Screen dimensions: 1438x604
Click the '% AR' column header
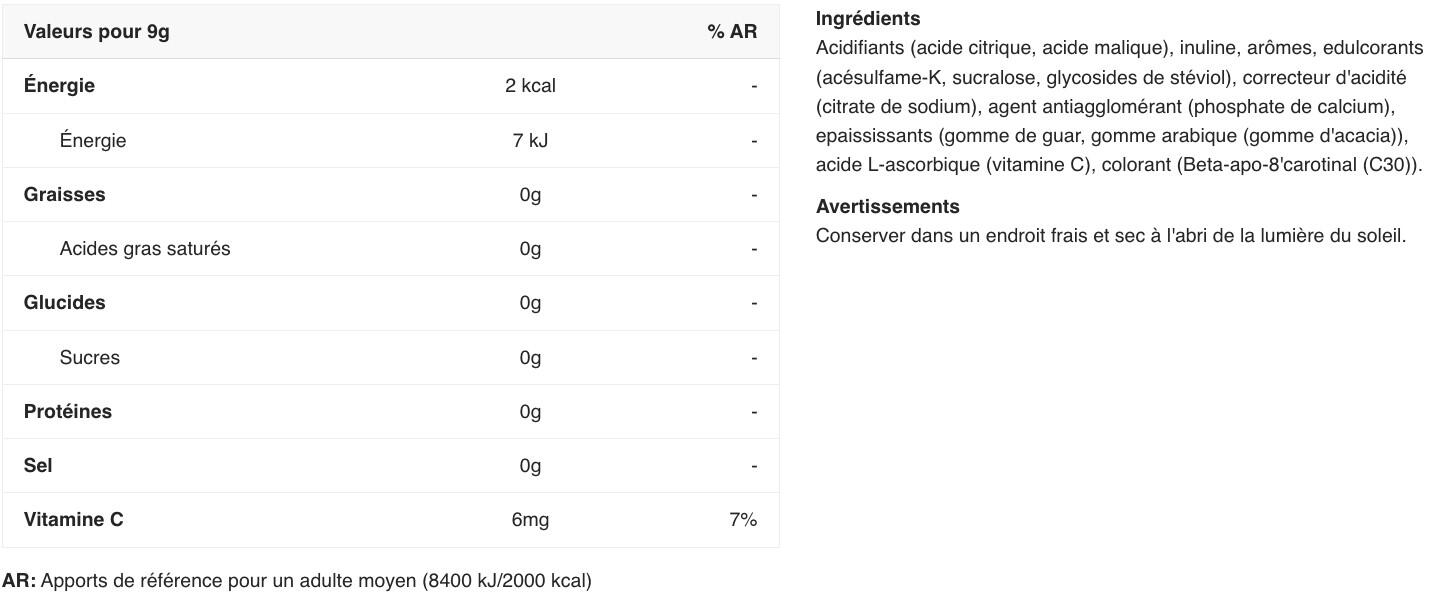click(732, 32)
